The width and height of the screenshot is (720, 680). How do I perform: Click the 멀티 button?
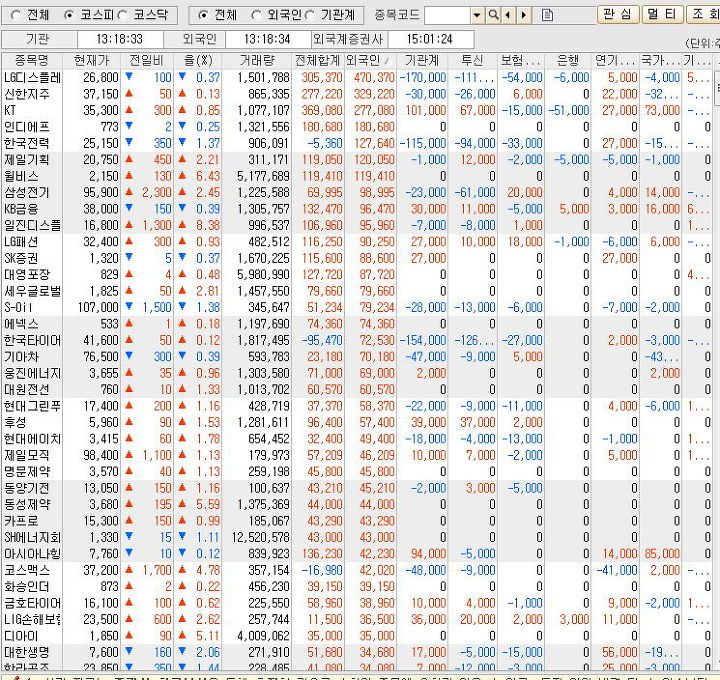tap(662, 14)
